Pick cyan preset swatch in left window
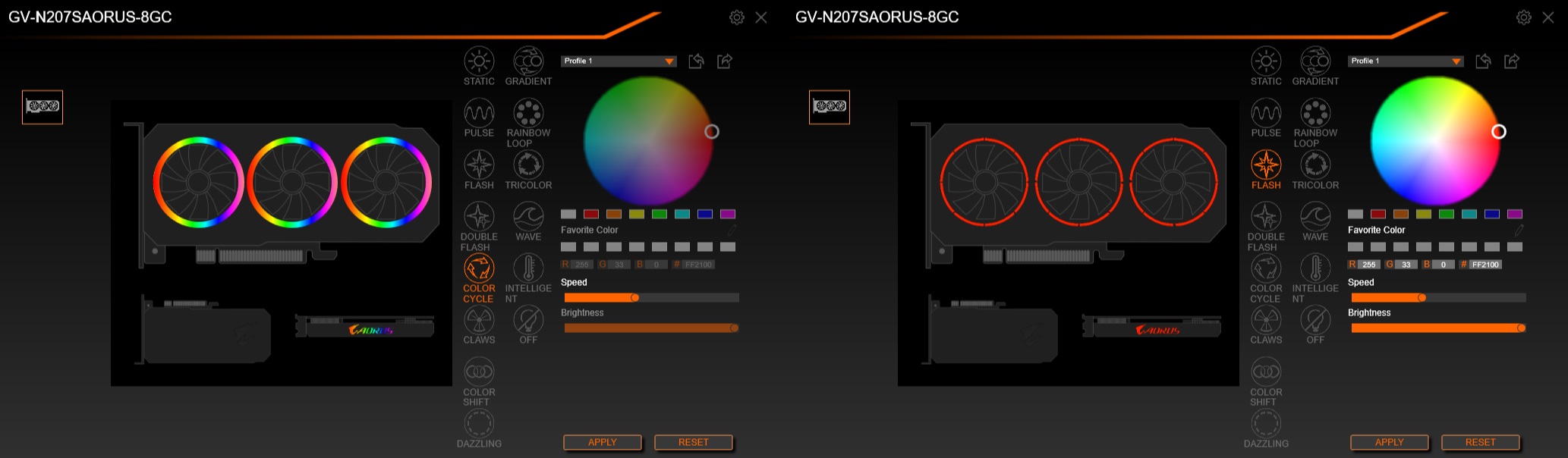 (x=682, y=214)
